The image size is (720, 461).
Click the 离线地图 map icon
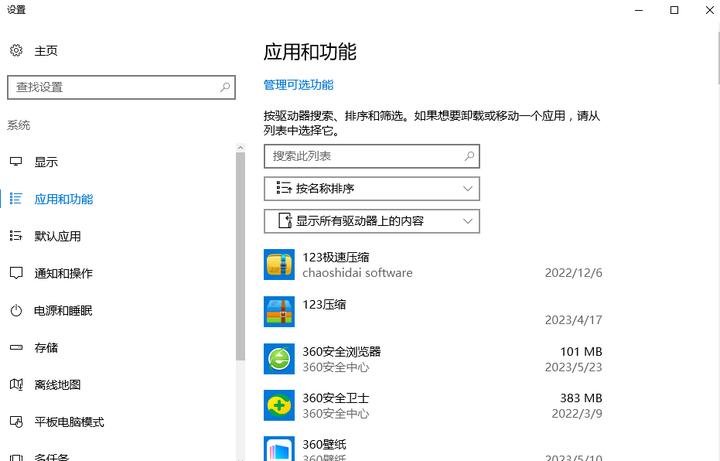coord(16,384)
